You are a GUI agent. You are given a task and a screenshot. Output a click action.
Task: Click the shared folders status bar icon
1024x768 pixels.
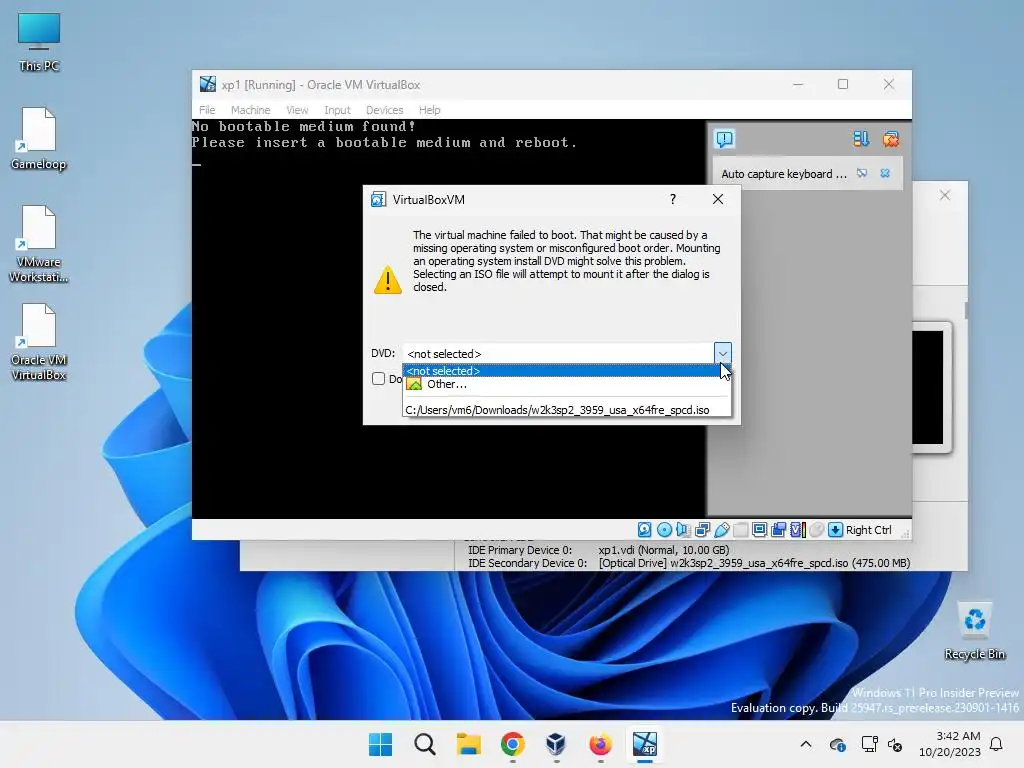pos(741,530)
